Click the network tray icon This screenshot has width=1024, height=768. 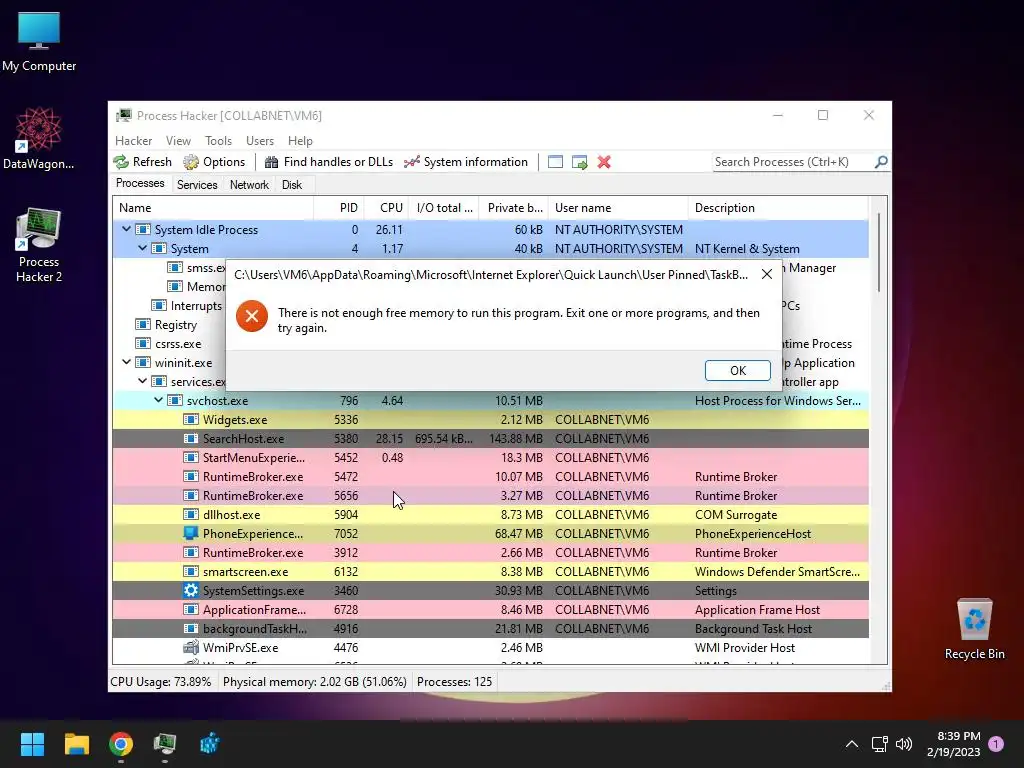tap(879, 744)
